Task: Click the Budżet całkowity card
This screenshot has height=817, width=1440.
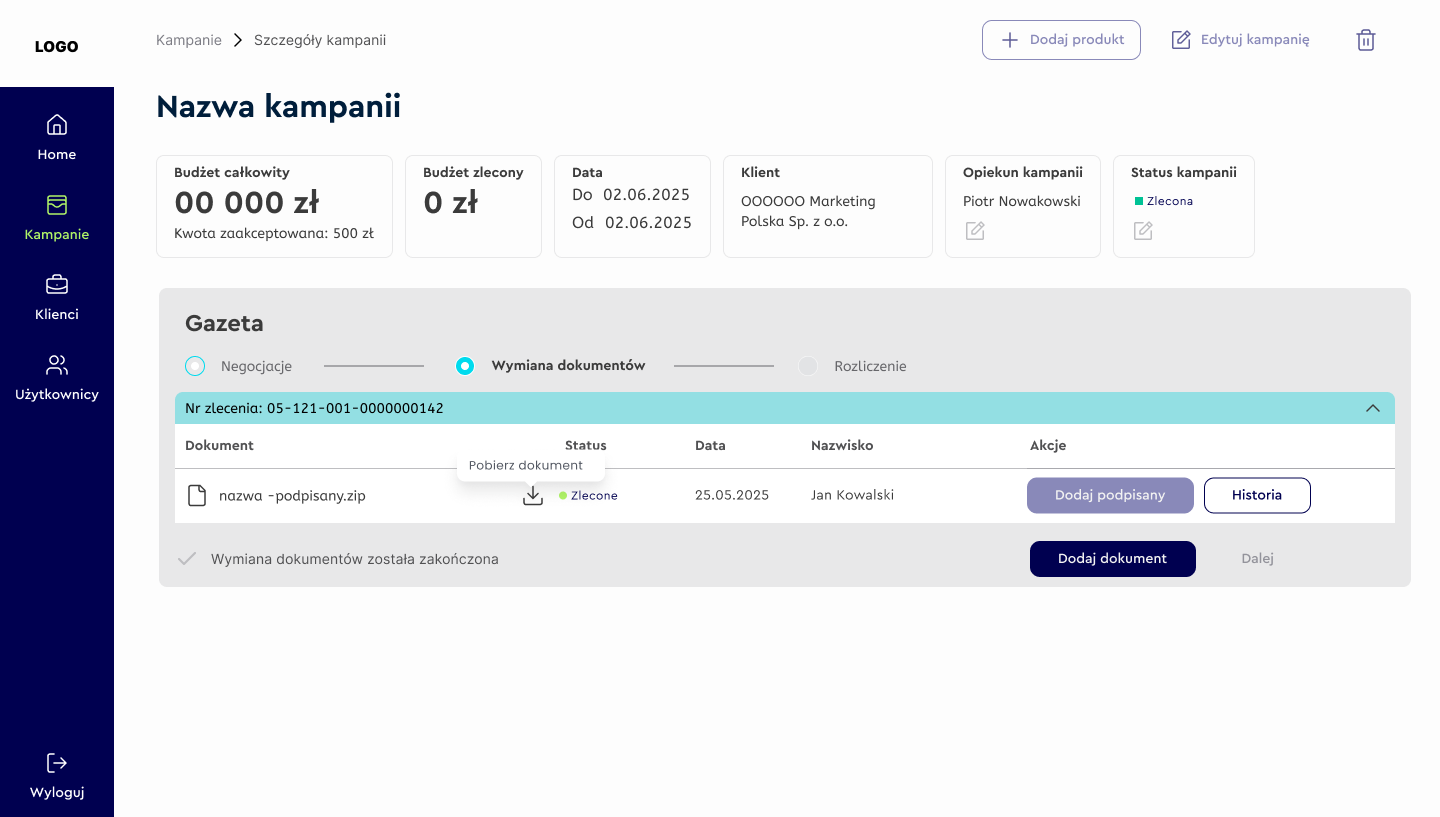Action: 275,206
